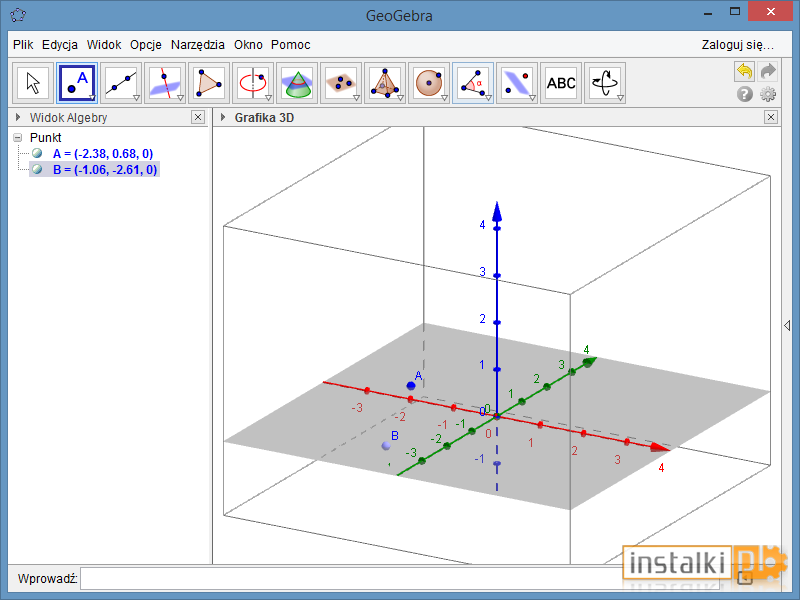The image size is (800, 600).
Task: Open the Okno menu
Action: (x=248, y=45)
